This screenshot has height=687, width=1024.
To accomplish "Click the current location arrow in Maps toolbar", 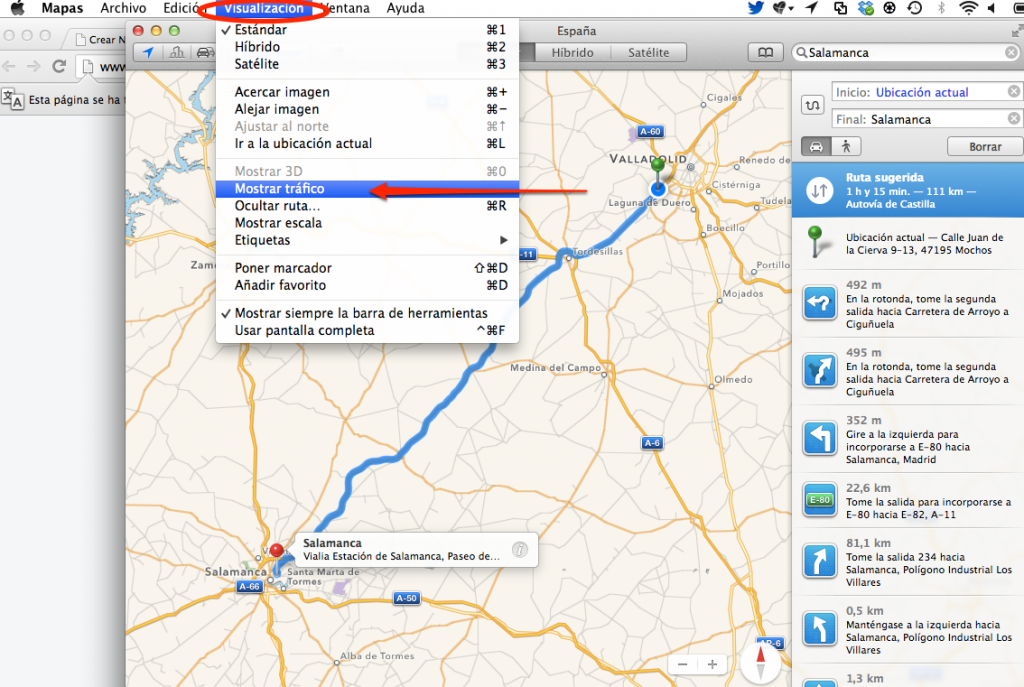I will click(148, 52).
